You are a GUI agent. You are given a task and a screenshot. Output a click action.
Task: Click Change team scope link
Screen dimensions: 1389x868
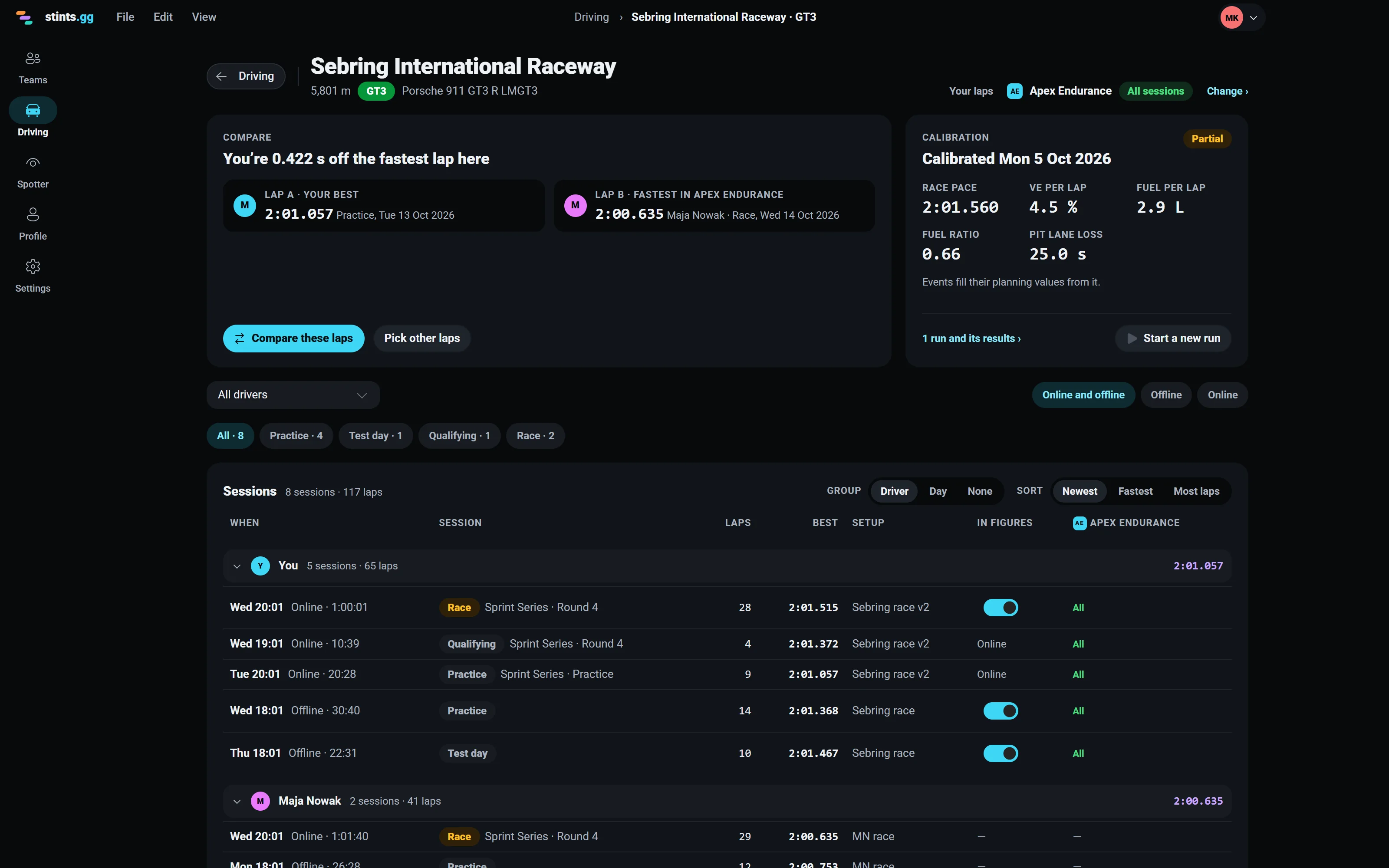click(x=1227, y=91)
